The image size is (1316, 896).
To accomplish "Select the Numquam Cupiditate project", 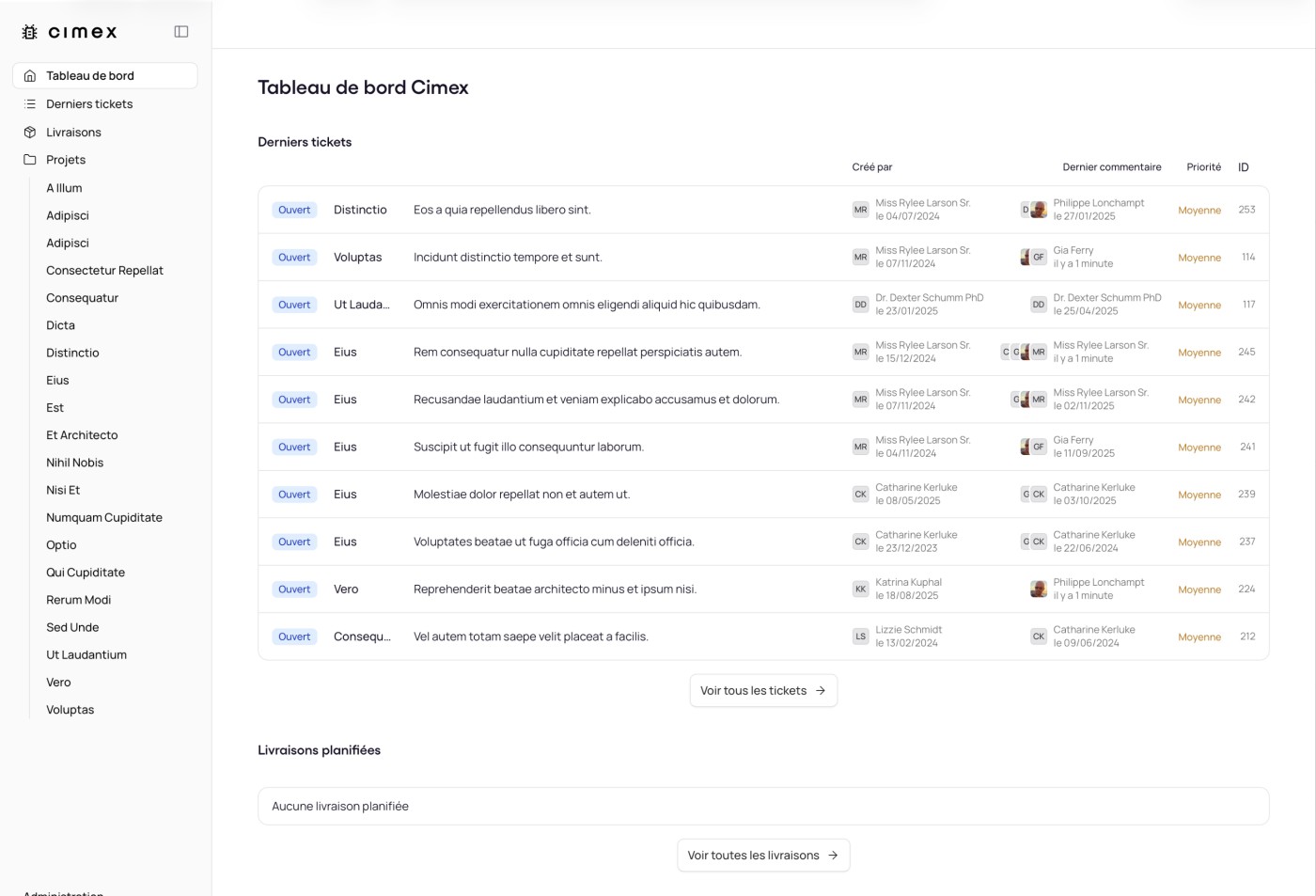I will coord(104,518).
